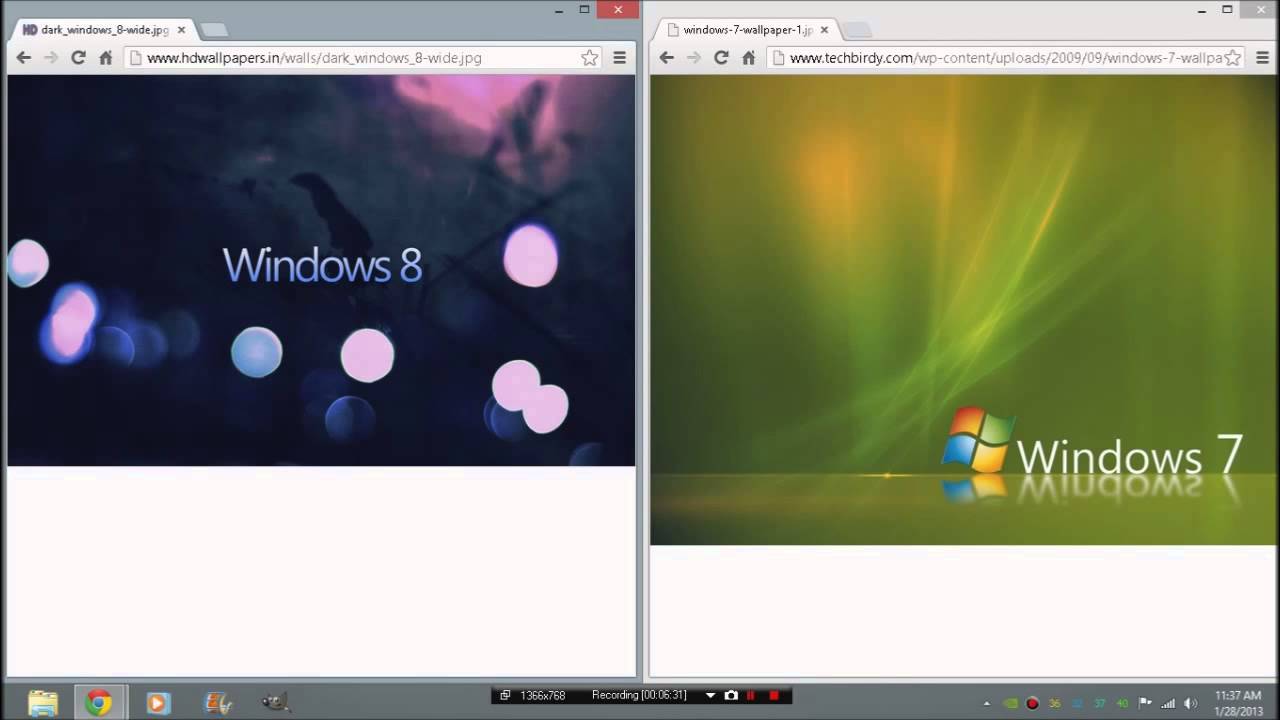This screenshot has width=1280, height=720.
Task: Reload the dark_windows_8-wide.jpg page
Action: coord(78,58)
